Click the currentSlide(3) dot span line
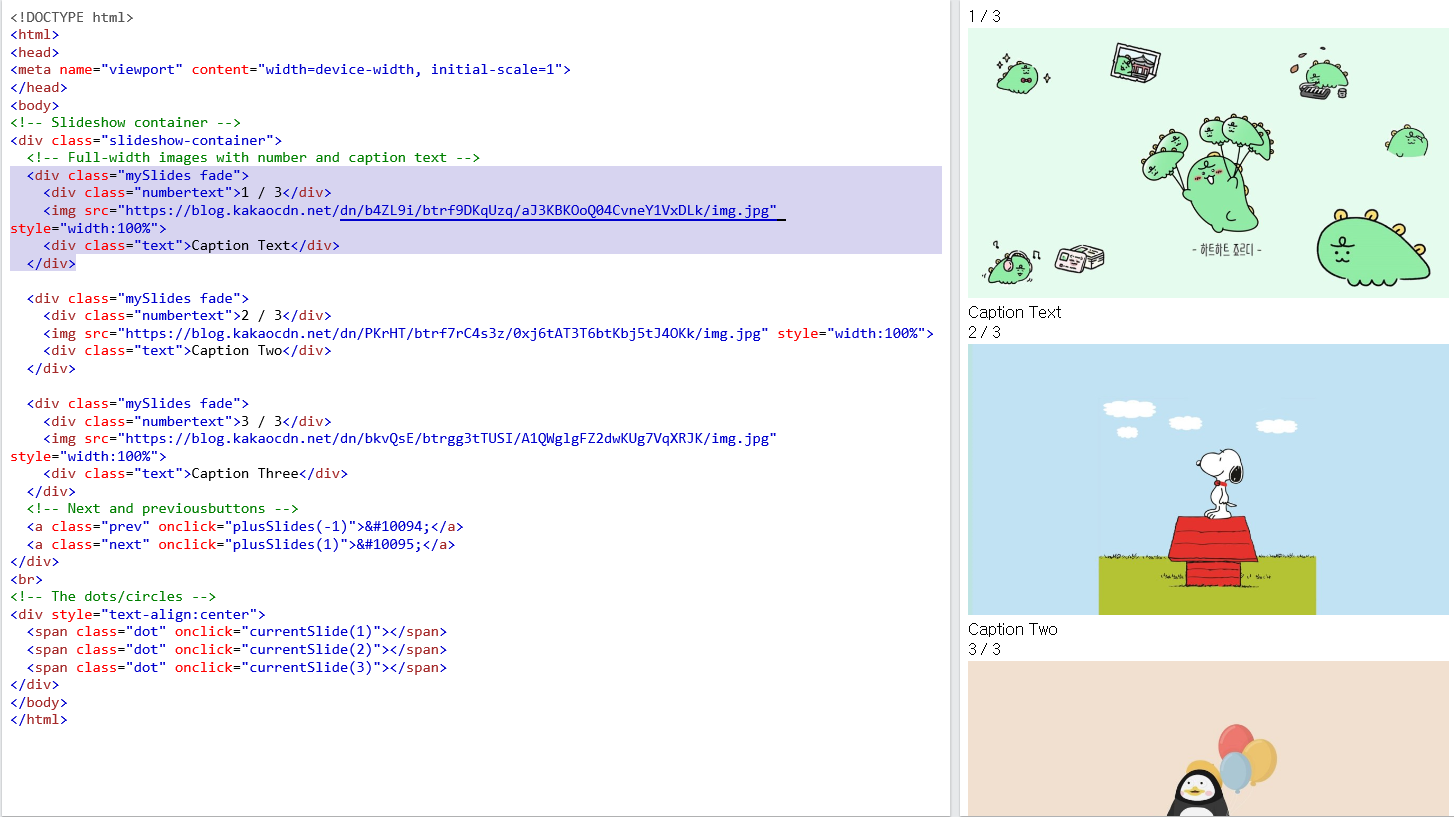The image size is (1454, 817). [237, 667]
